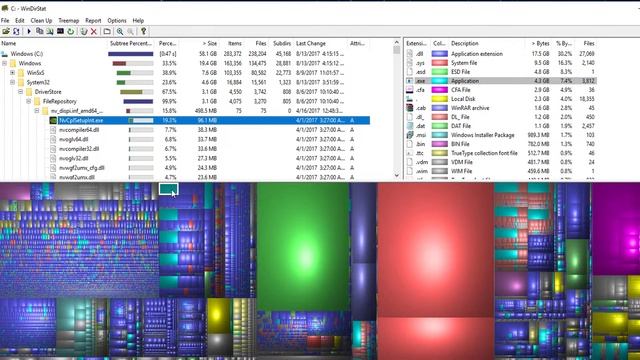Open the File menu

(5, 20)
